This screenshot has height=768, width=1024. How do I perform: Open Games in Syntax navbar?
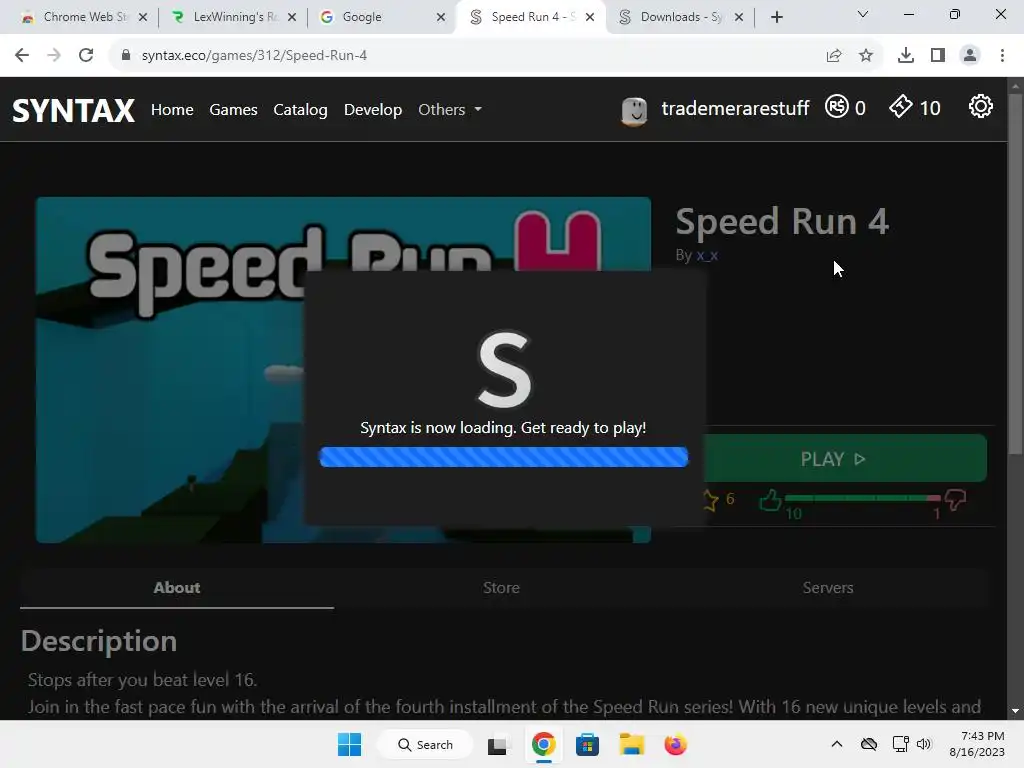pyautogui.click(x=233, y=110)
